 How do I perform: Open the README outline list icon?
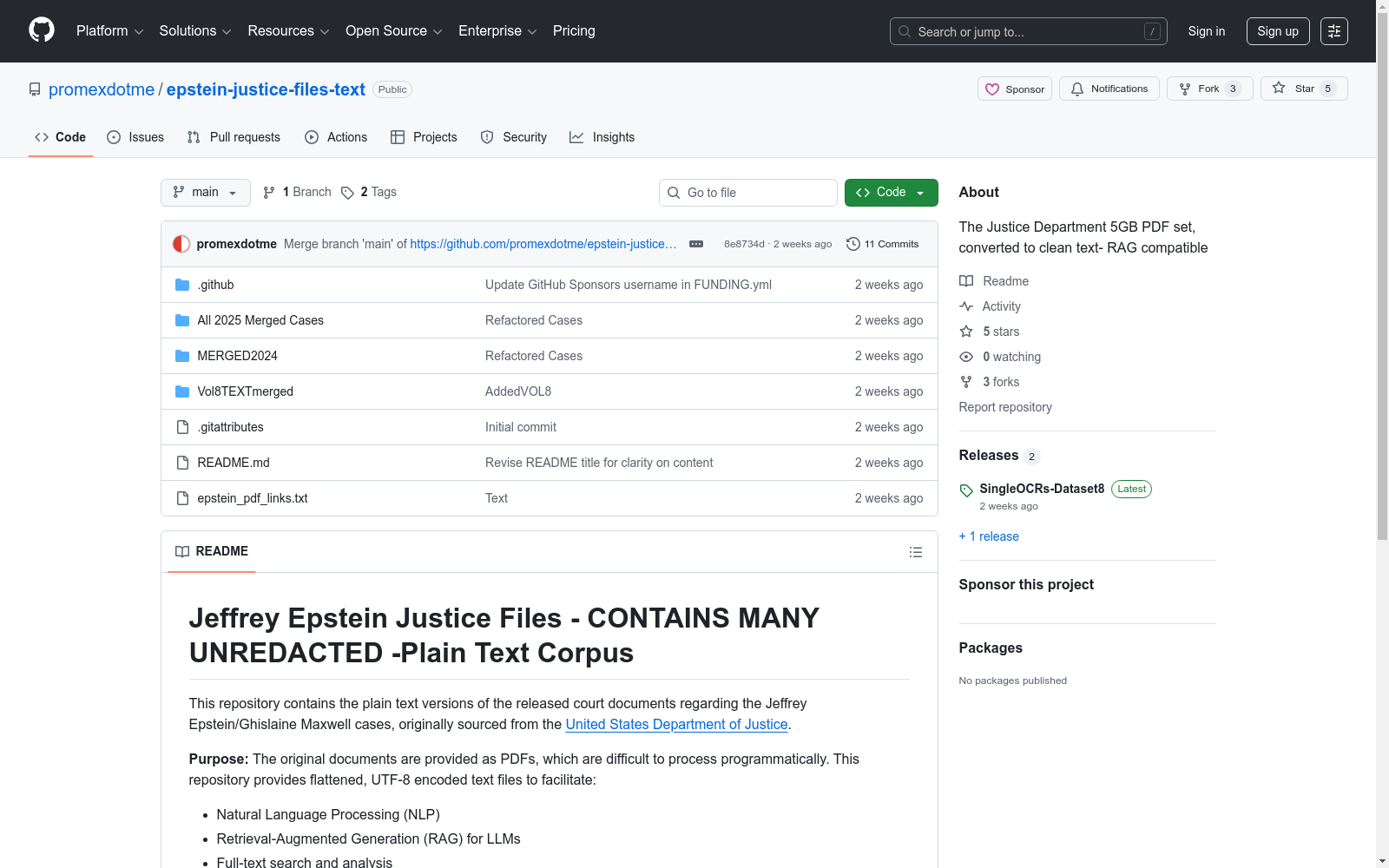(915, 552)
